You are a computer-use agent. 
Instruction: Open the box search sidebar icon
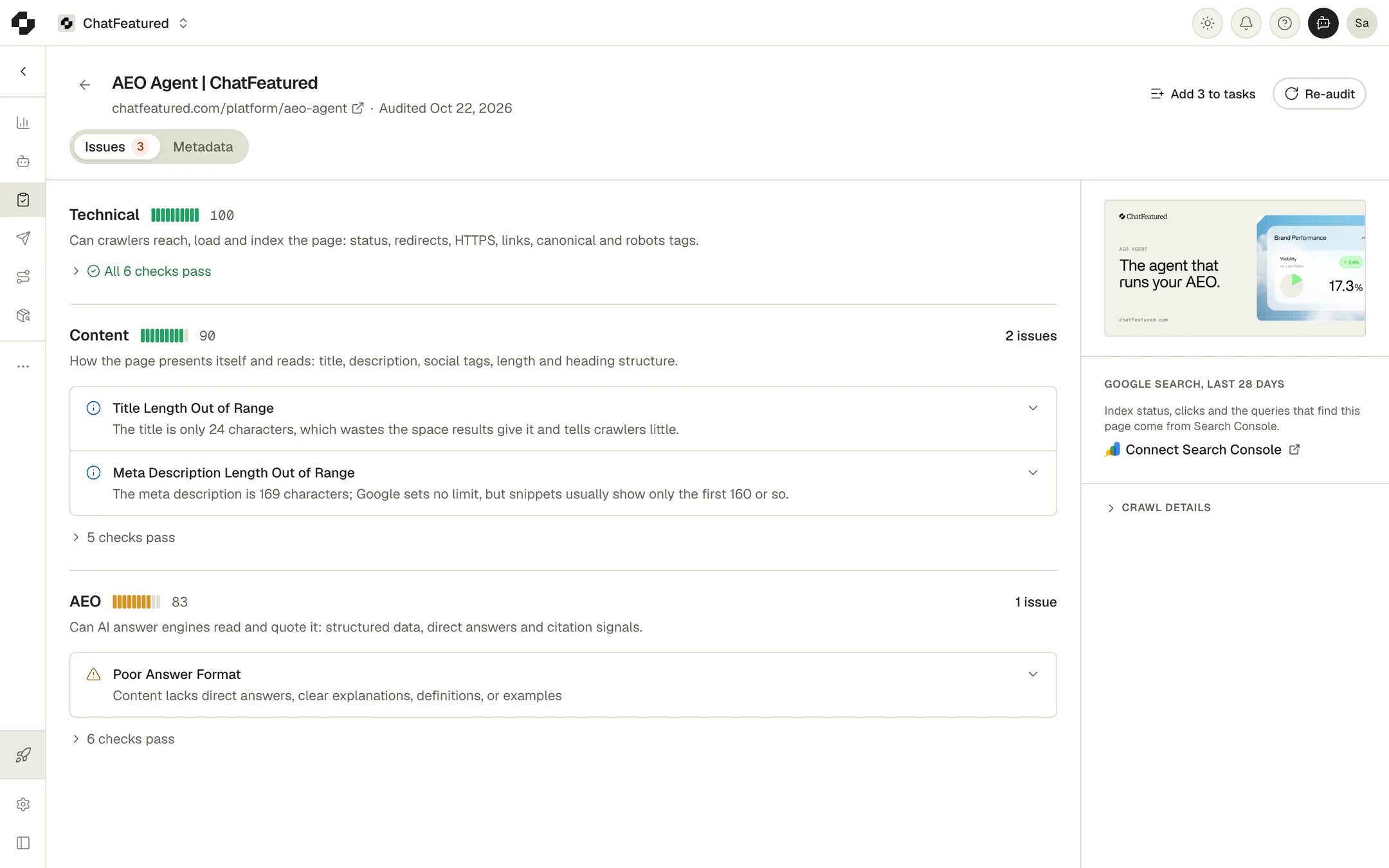[x=23, y=315]
